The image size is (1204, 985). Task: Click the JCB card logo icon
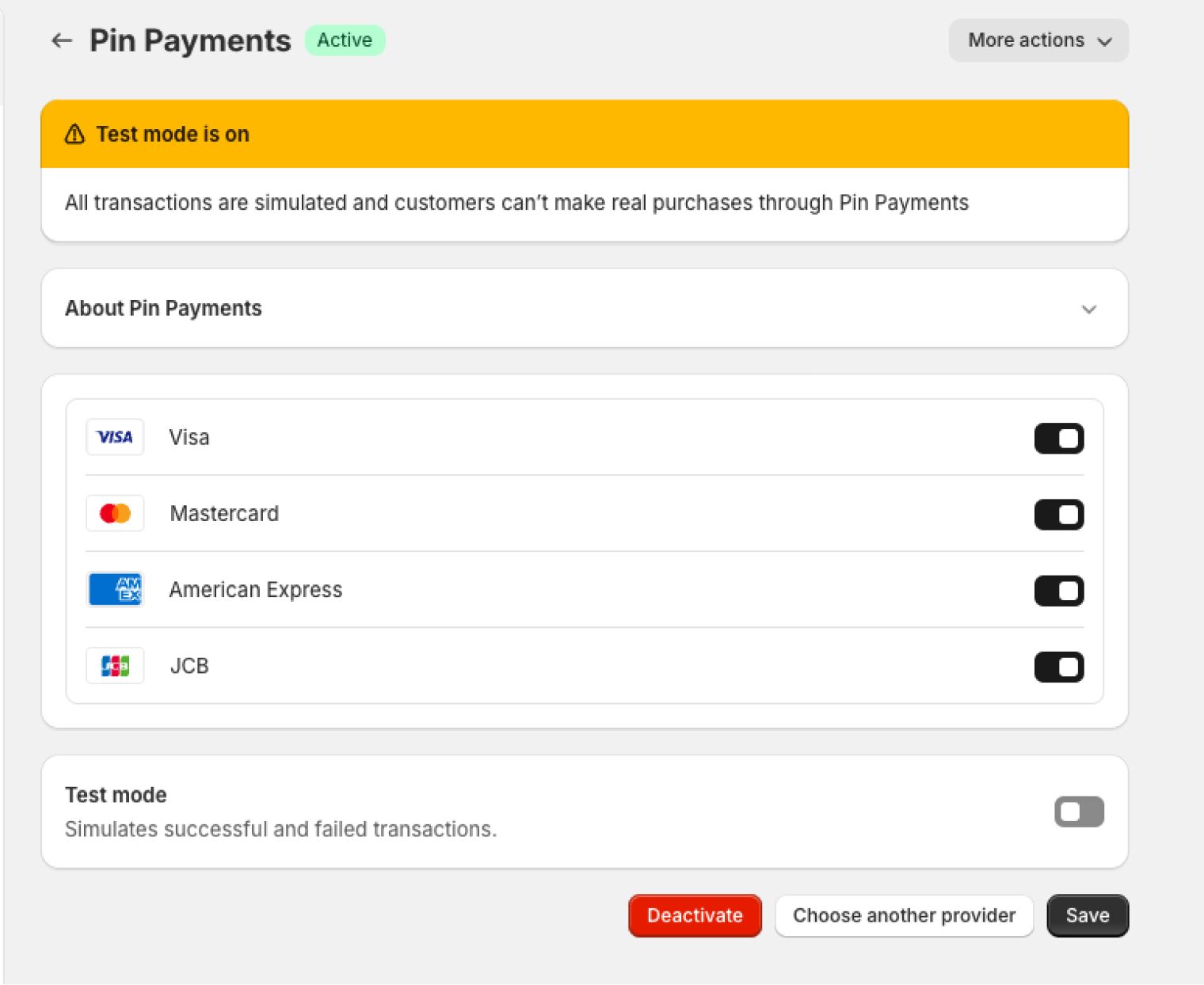[115, 666]
